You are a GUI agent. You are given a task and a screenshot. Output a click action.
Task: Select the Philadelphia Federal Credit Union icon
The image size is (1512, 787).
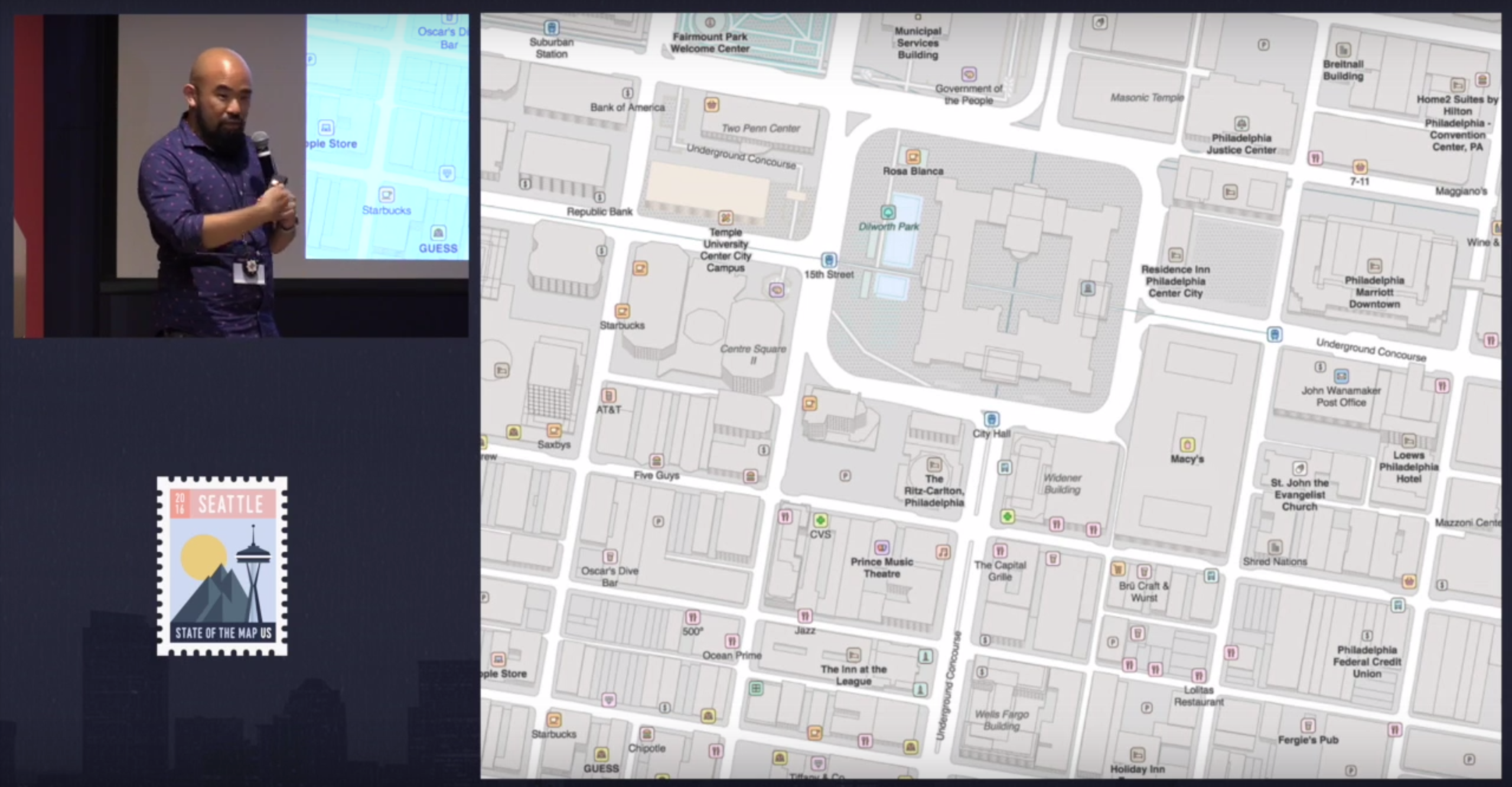click(1367, 636)
